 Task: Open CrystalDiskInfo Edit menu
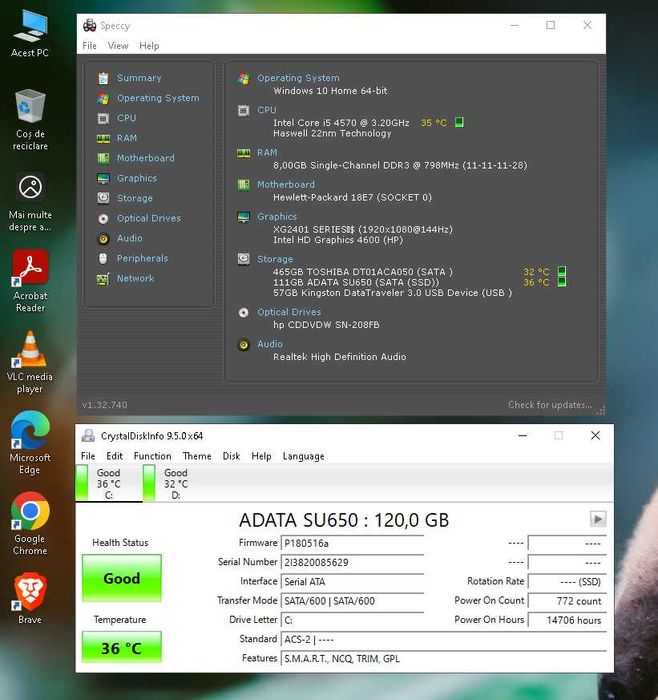(114, 456)
